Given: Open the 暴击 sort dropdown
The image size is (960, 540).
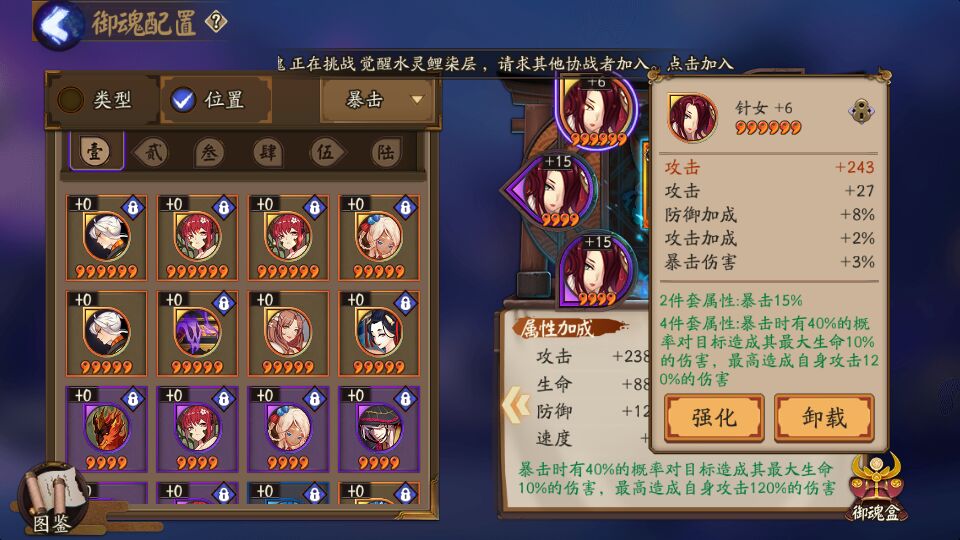Looking at the screenshot, I should 377,99.
